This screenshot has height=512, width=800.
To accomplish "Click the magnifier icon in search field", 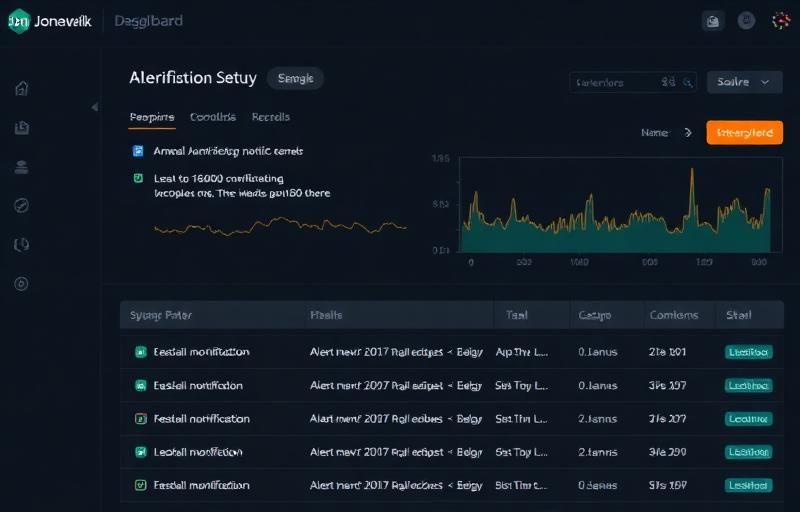I will [687, 83].
